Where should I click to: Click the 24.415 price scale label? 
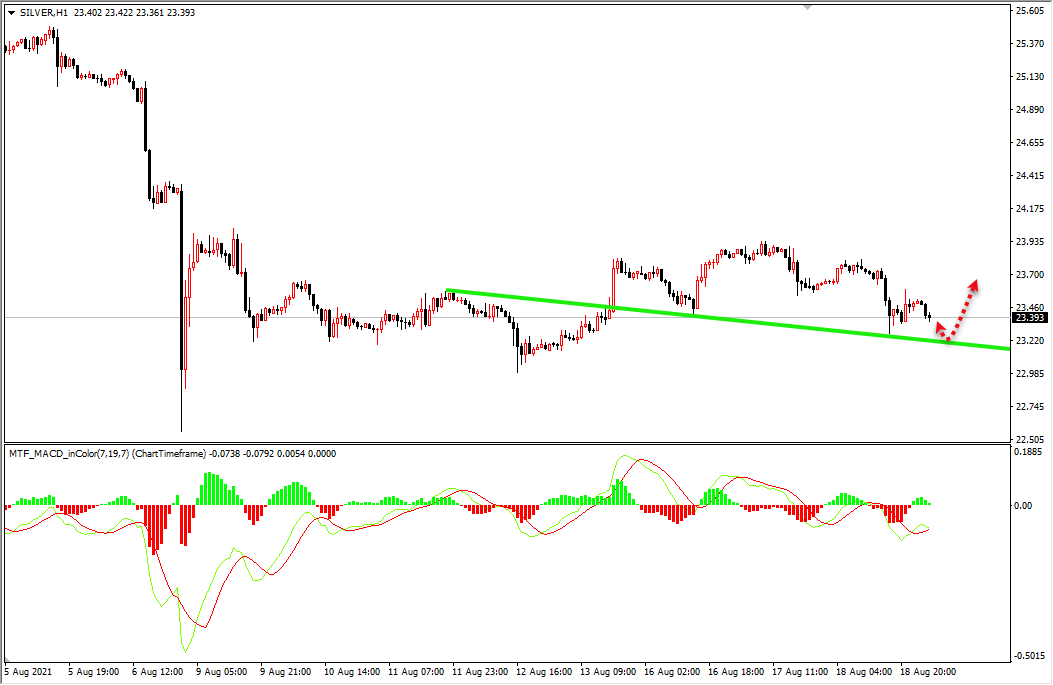coord(1030,176)
